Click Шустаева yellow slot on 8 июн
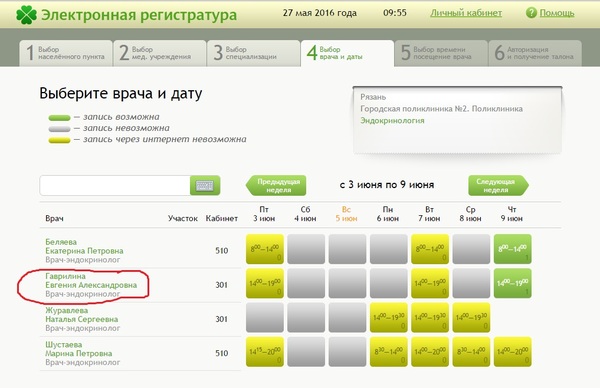The height and width of the screenshot is (388, 600). point(471,352)
